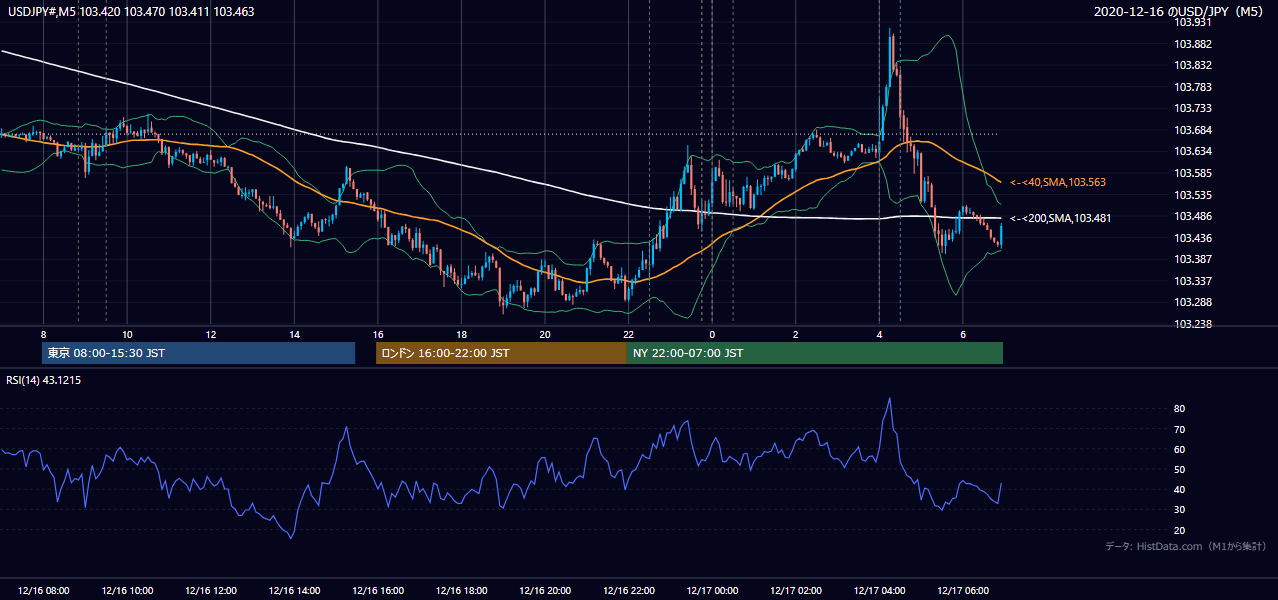Click hour tick 12 under price chart
The image size is (1278, 600).
coord(210,333)
